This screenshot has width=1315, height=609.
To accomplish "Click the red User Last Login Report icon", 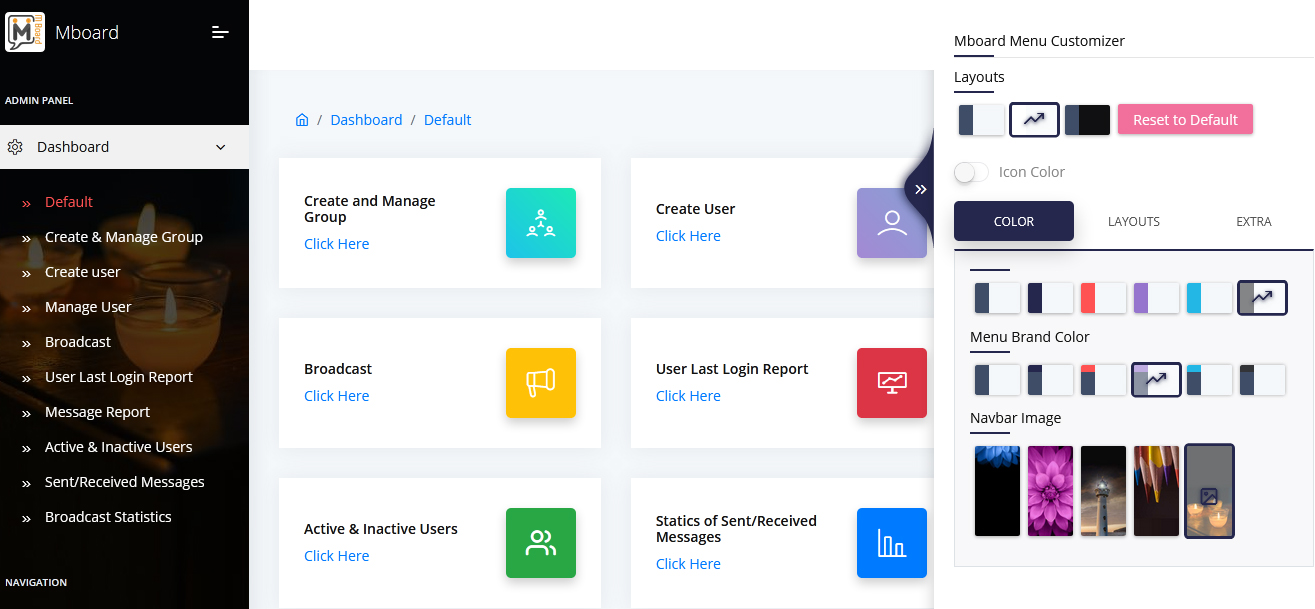I will coord(891,383).
